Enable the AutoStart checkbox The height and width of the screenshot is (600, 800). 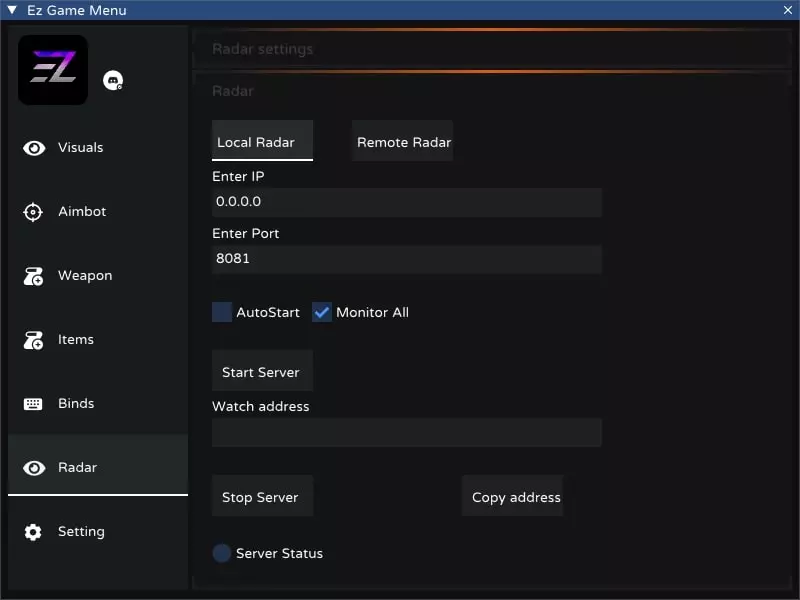pos(222,312)
